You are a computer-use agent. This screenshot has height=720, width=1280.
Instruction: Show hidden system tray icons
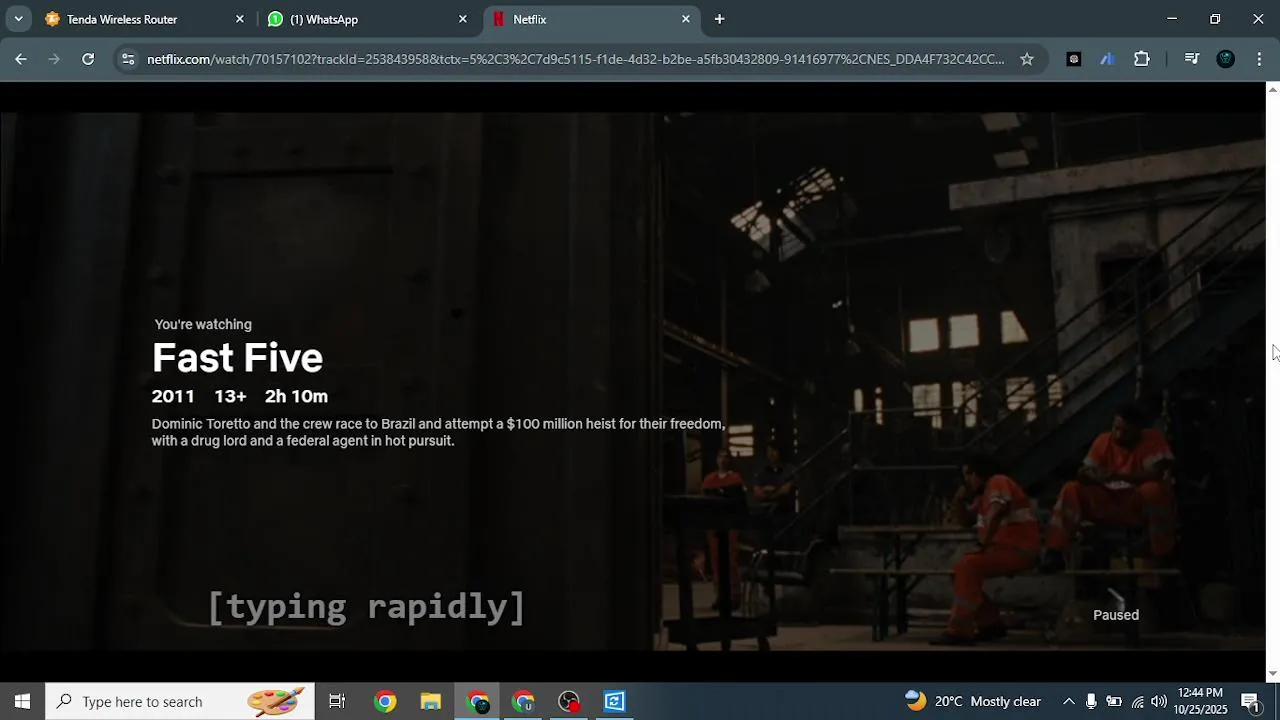(1068, 701)
